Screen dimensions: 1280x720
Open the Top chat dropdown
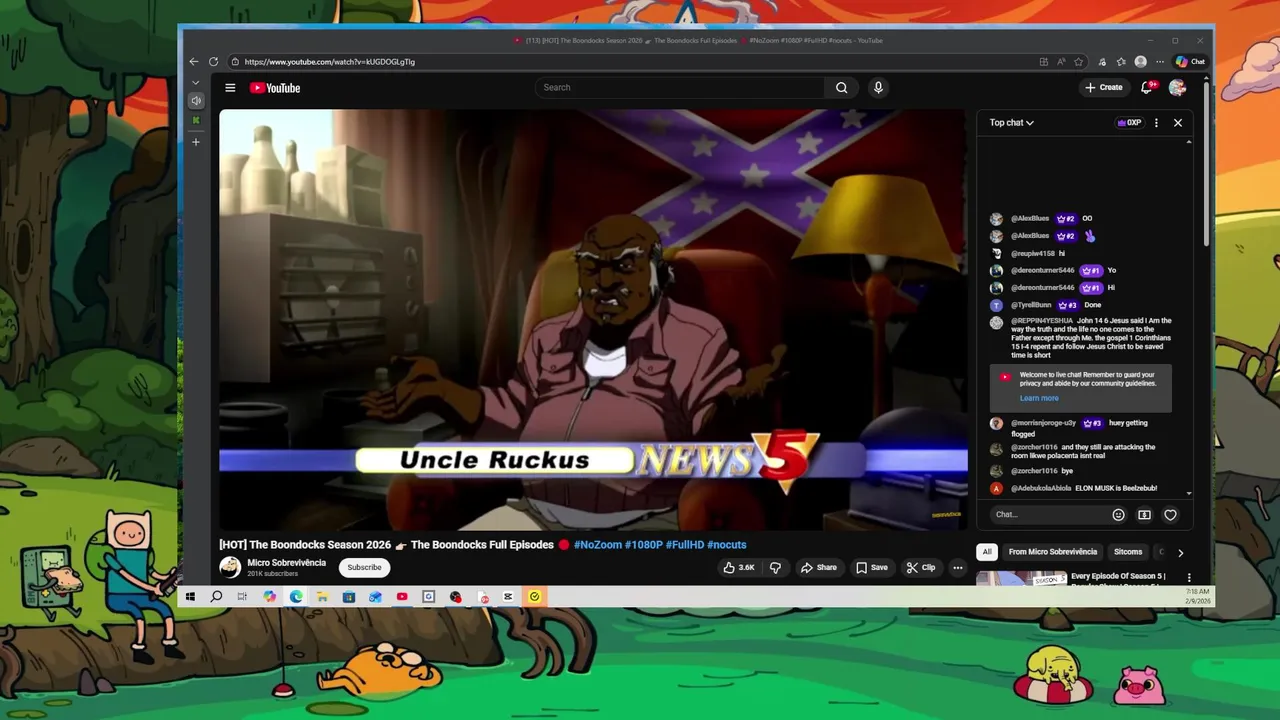[x=1012, y=123]
